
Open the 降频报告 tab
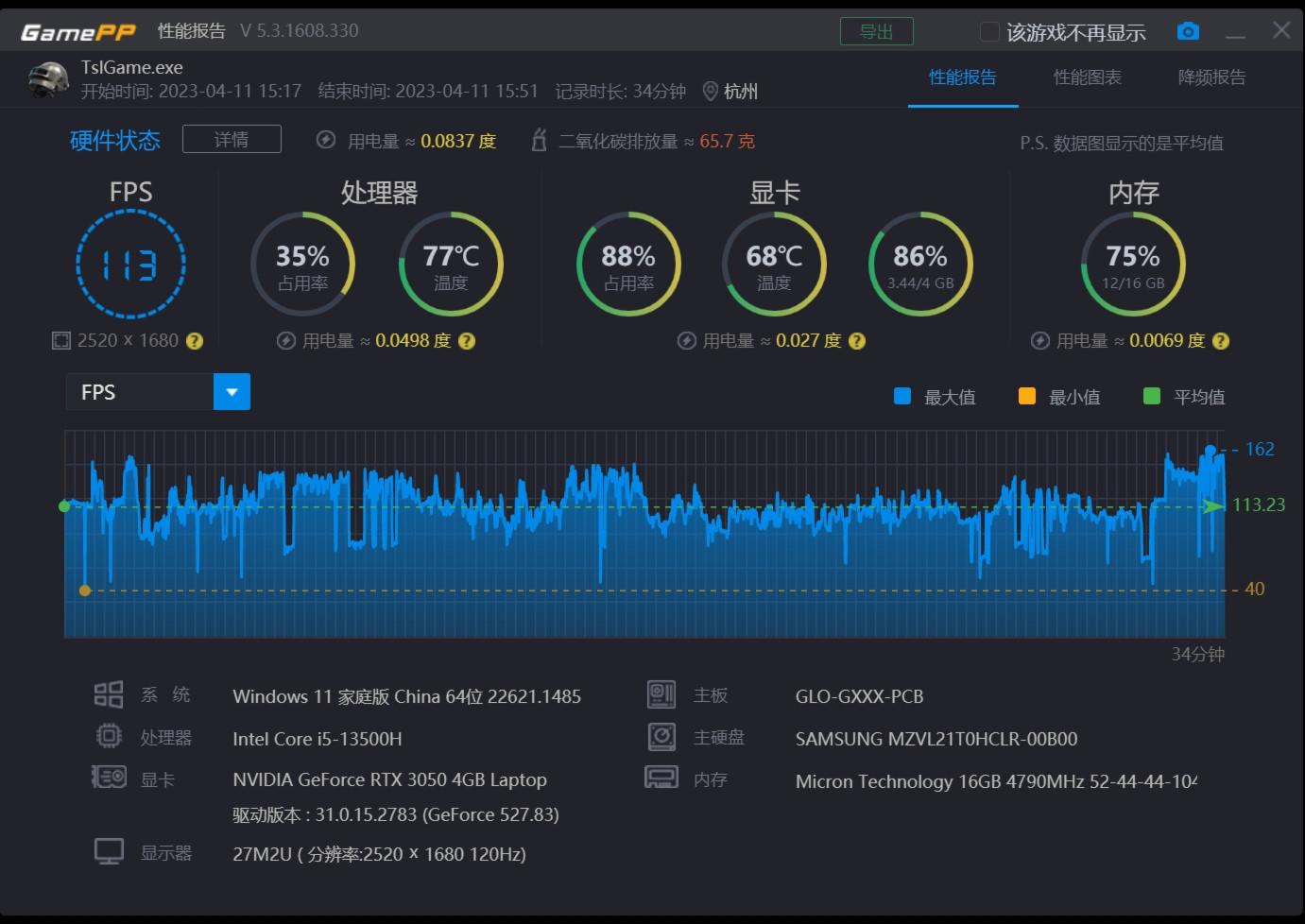click(1212, 78)
